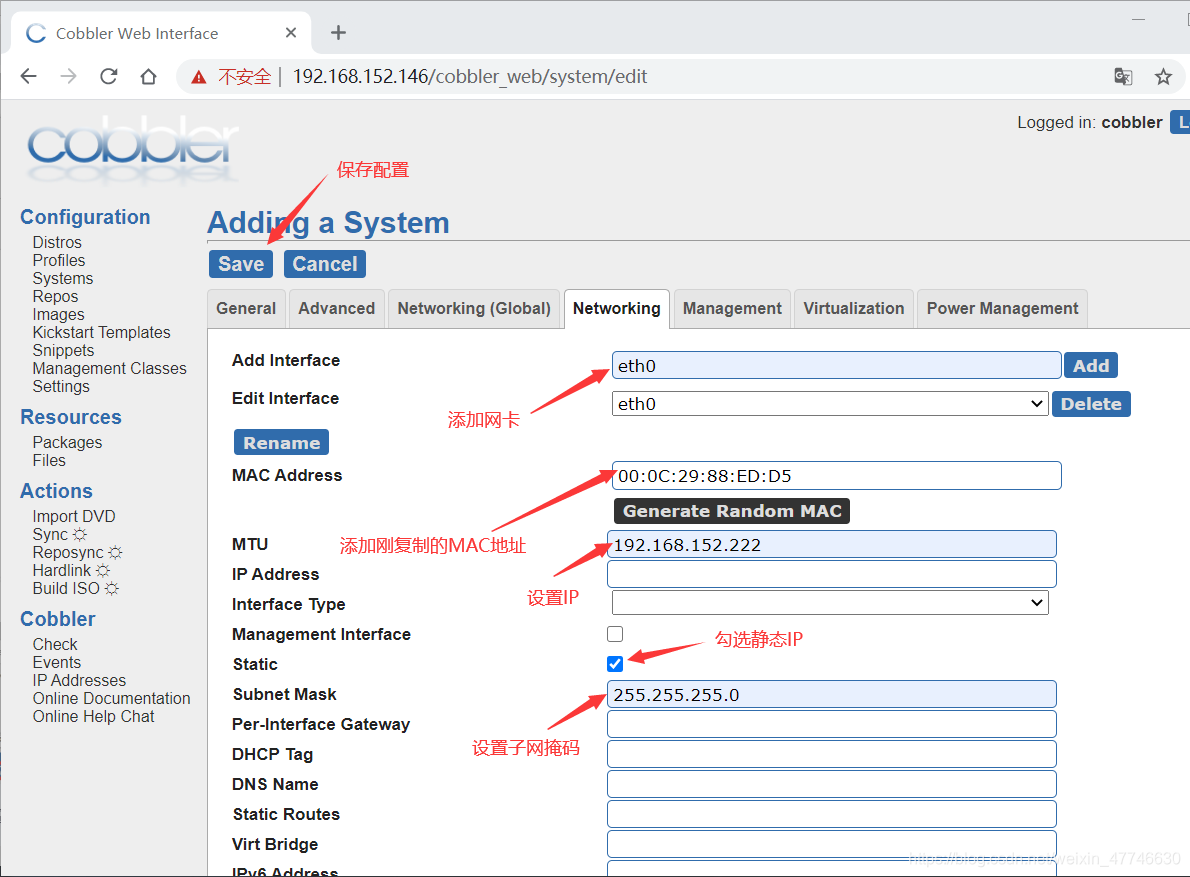Screen dimensions: 1190x877
Task: Open the Power Management tab
Action: [1003, 309]
